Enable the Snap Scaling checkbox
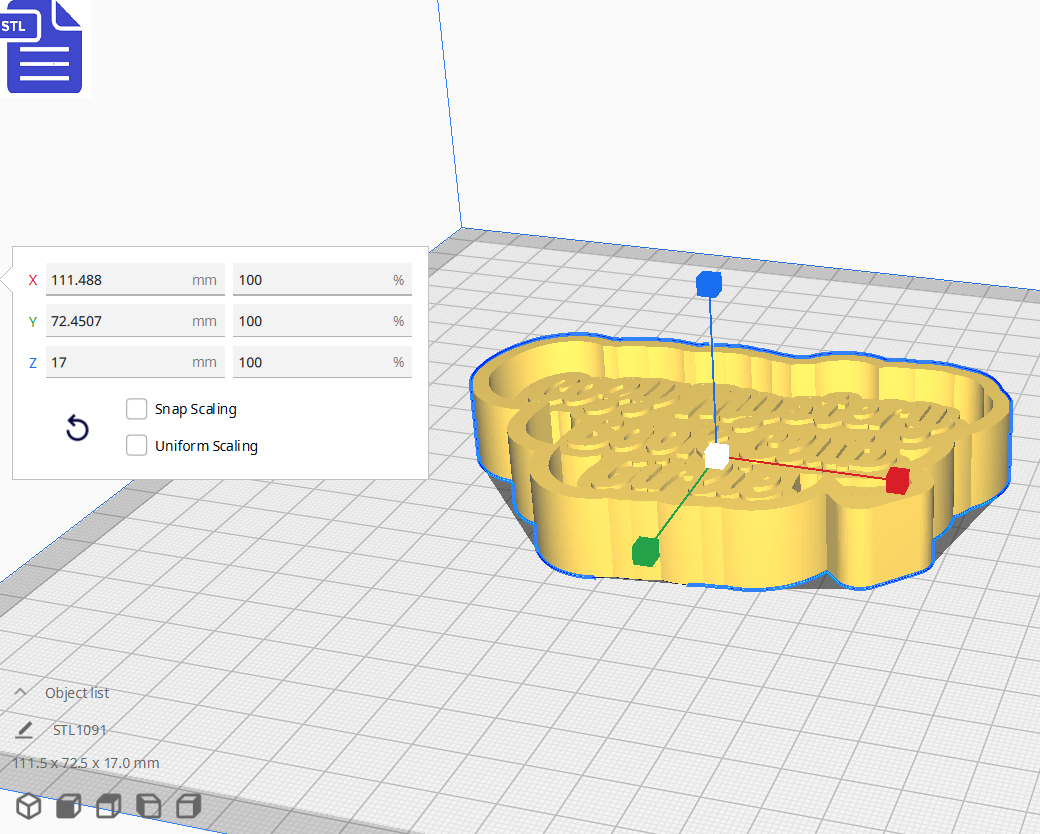Image resolution: width=1040 pixels, height=834 pixels. pos(137,409)
